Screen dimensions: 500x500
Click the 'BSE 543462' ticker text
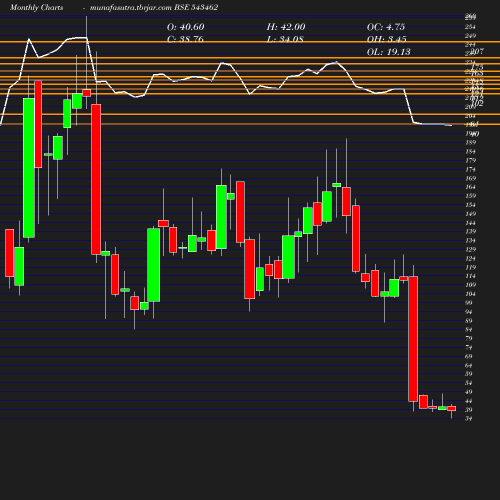pyautogui.click(x=196, y=7)
